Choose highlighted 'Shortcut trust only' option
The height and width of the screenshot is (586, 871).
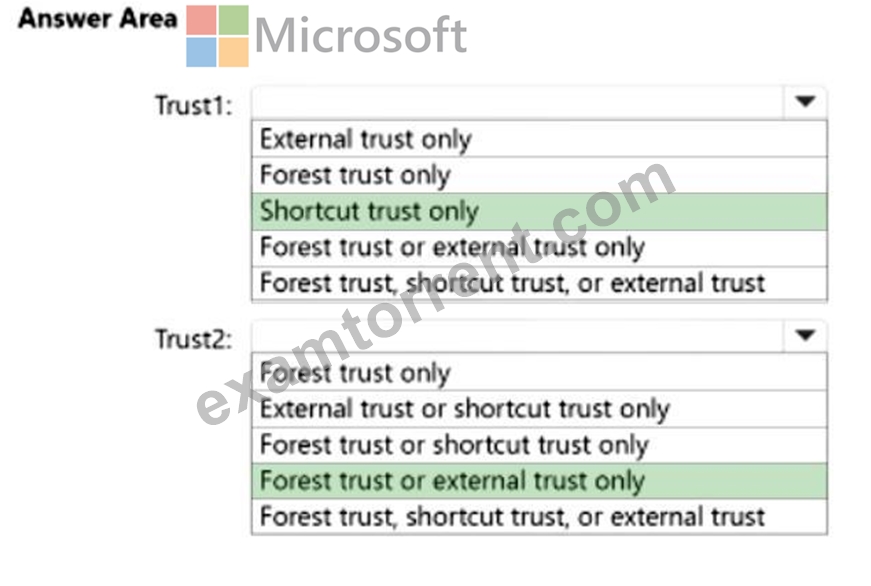539,211
